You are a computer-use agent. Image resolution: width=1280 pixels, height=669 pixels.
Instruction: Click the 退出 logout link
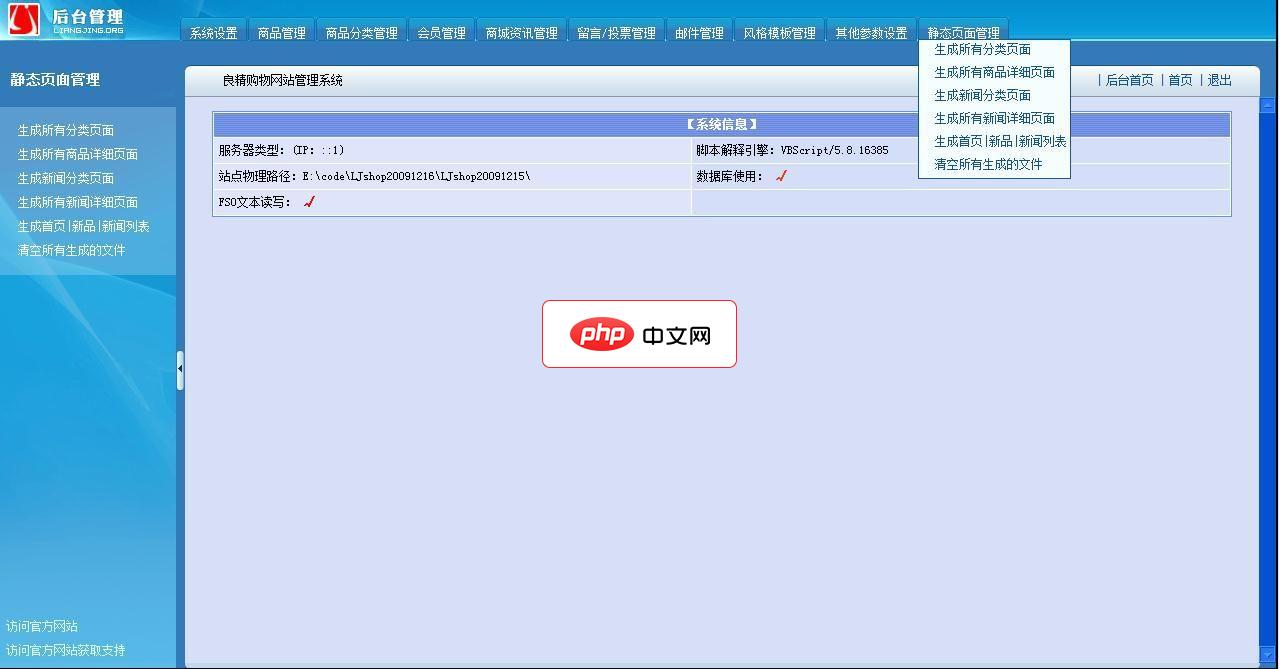1218,80
